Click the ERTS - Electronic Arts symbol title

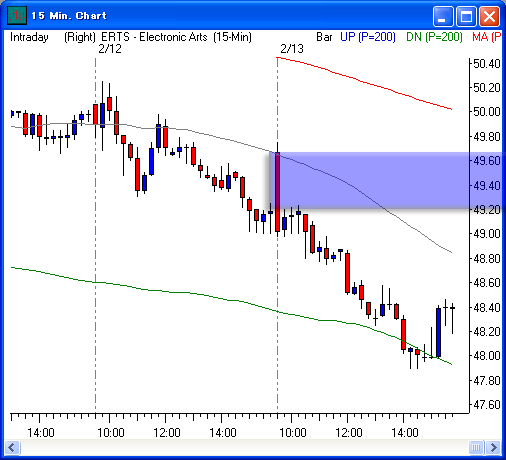pyautogui.click(x=154, y=37)
